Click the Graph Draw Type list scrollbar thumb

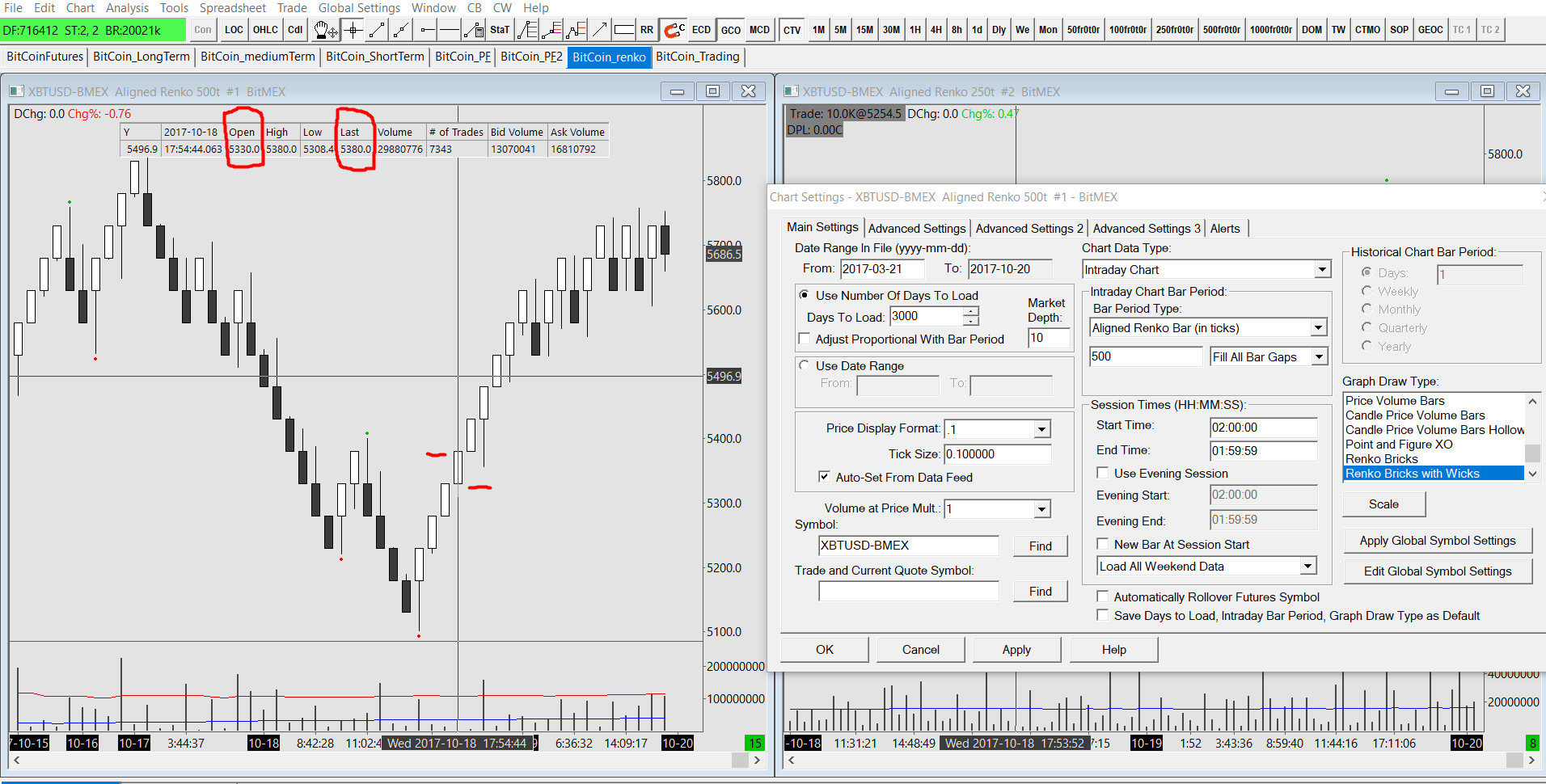pyautogui.click(x=1532, y=453)
